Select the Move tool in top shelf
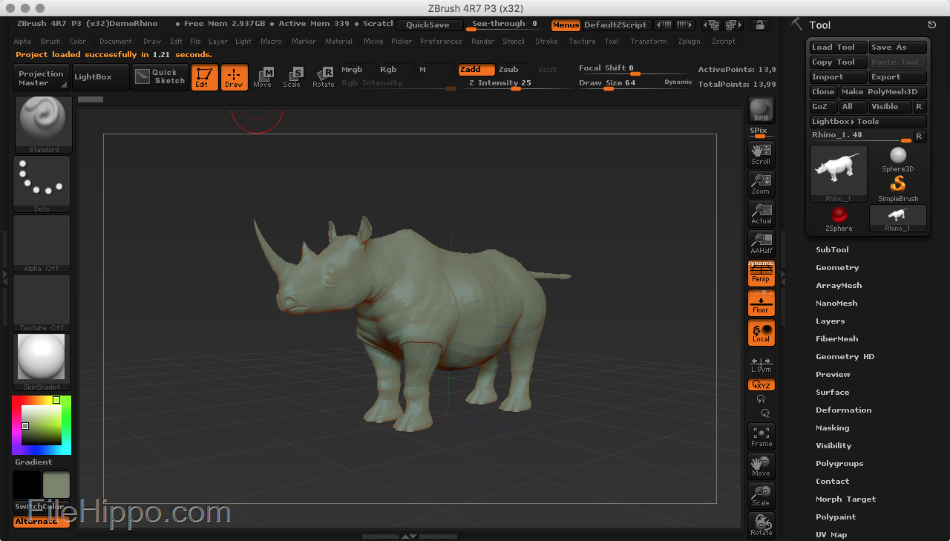The width and height of the screenshot is (950, 541). pos(263,78)
